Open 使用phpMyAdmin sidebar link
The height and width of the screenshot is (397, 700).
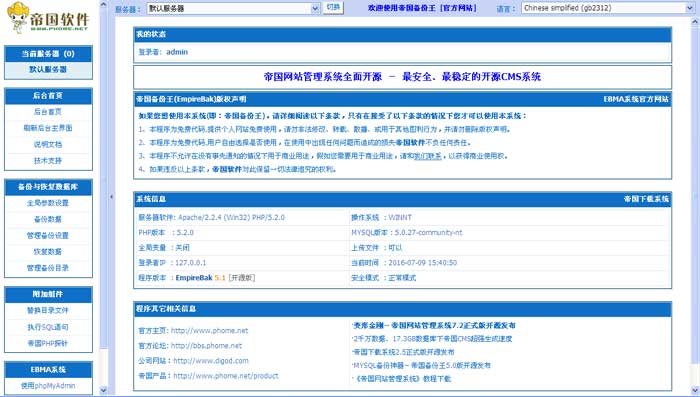coord(48,385)
